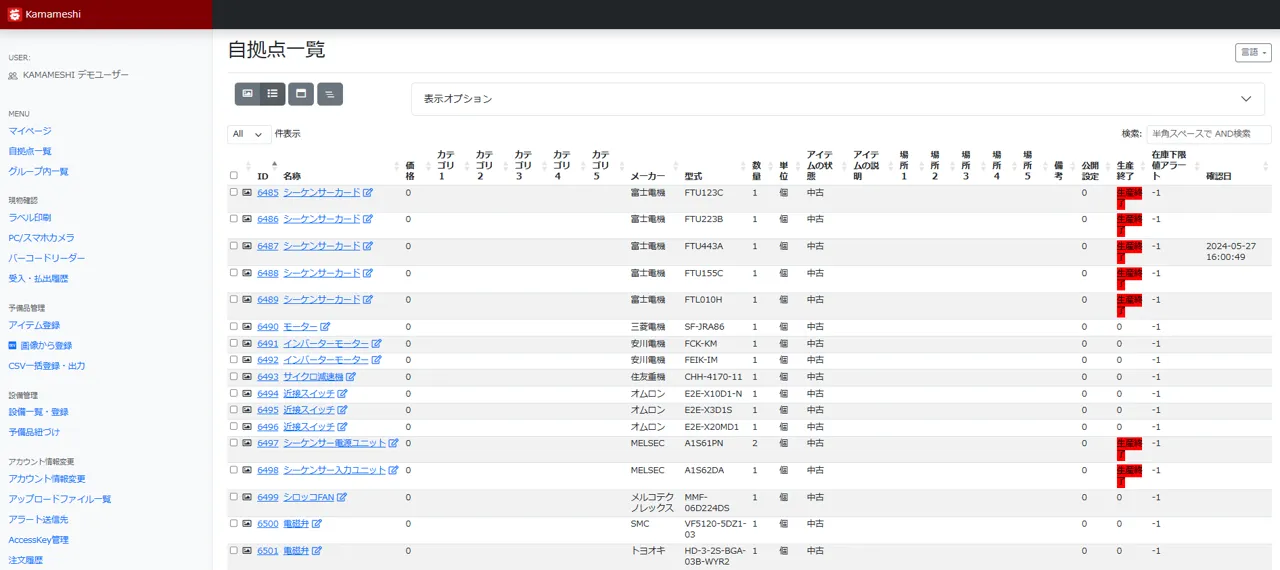Image resolution: width=1280 pixels, height=570 pixels.
Task: Open edit icon for item 6487
Action: [x=368, y=246]
